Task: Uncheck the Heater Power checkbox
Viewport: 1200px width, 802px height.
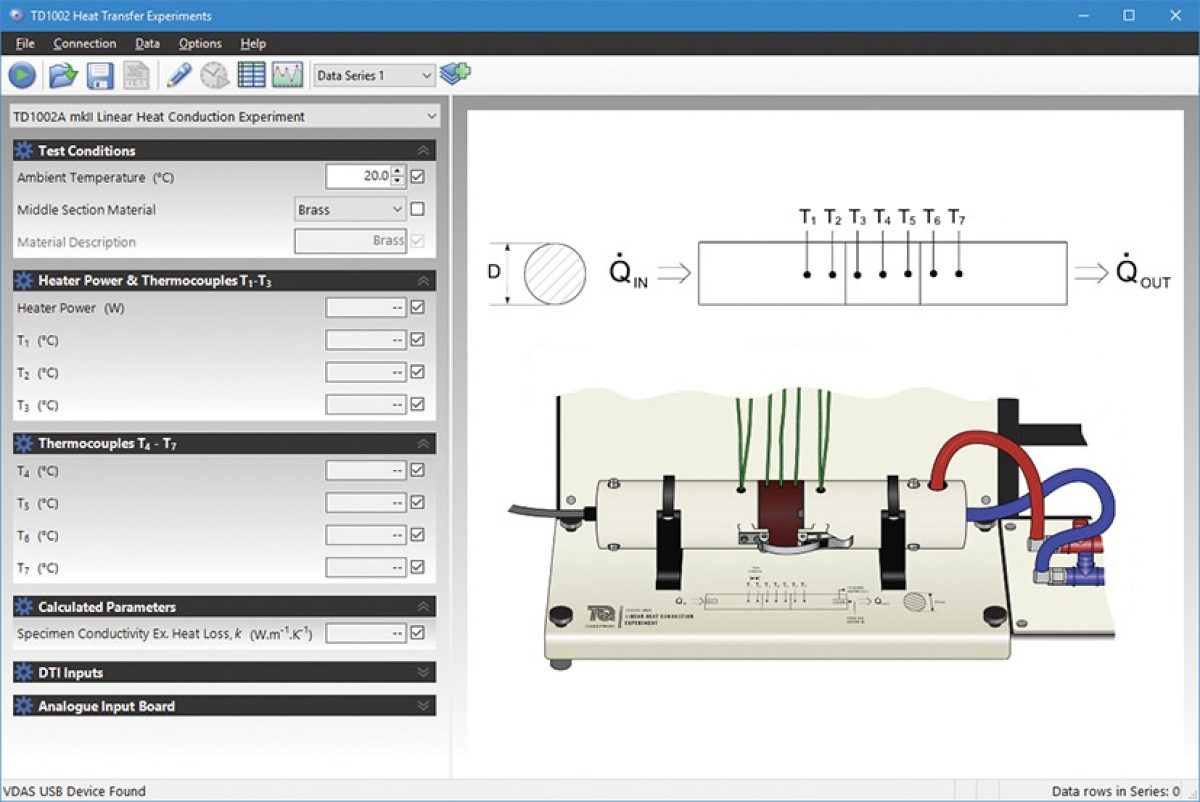Action: tap(418, 308)
